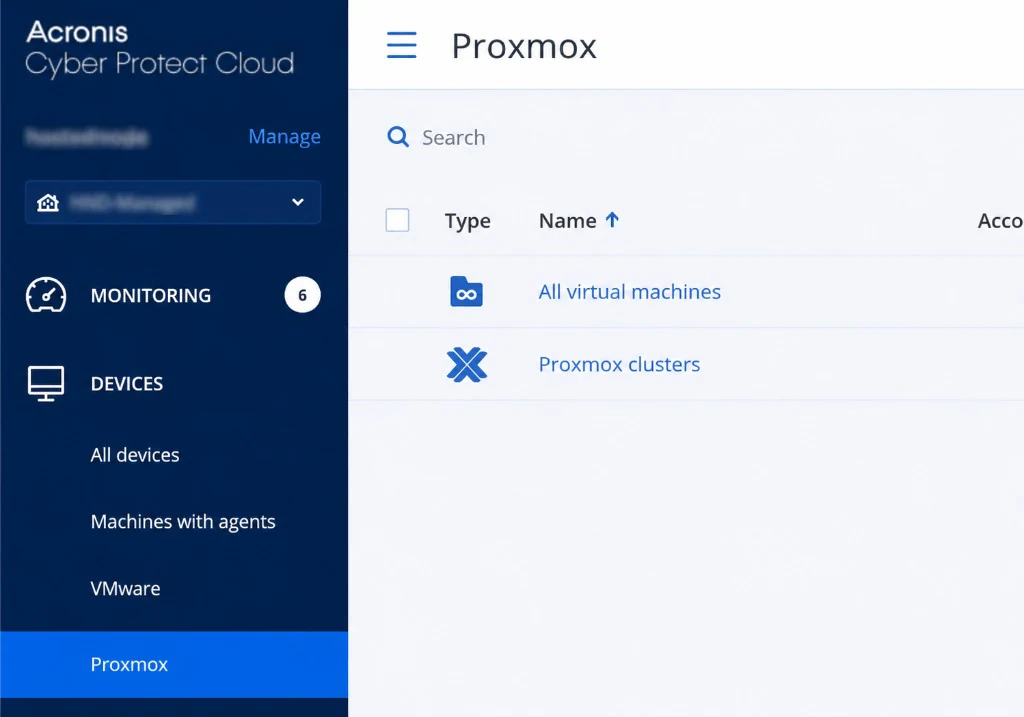Click the Proxmox page title
This screenshot has width=1024, height=717.
[524, 46]
